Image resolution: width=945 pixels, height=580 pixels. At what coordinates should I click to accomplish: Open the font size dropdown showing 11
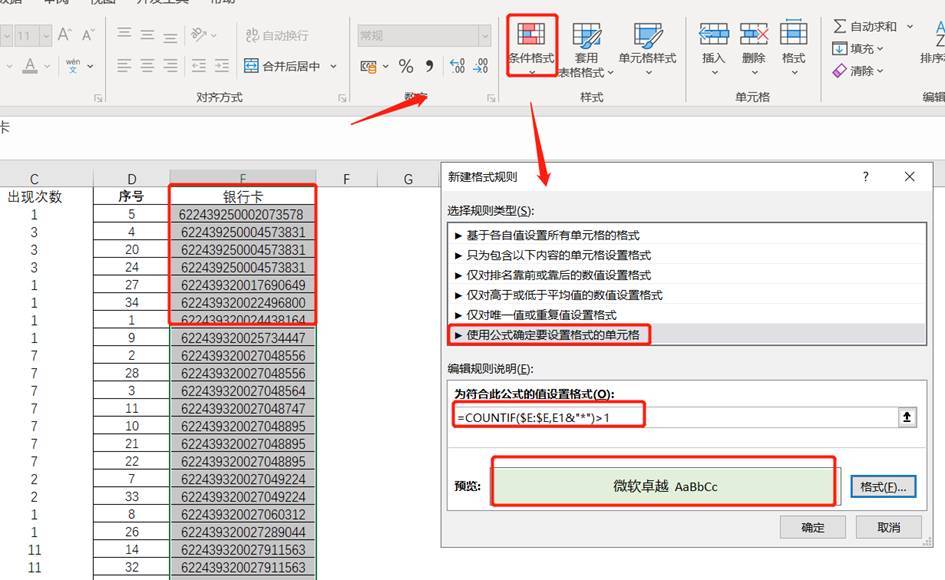[x=46, y=36]
